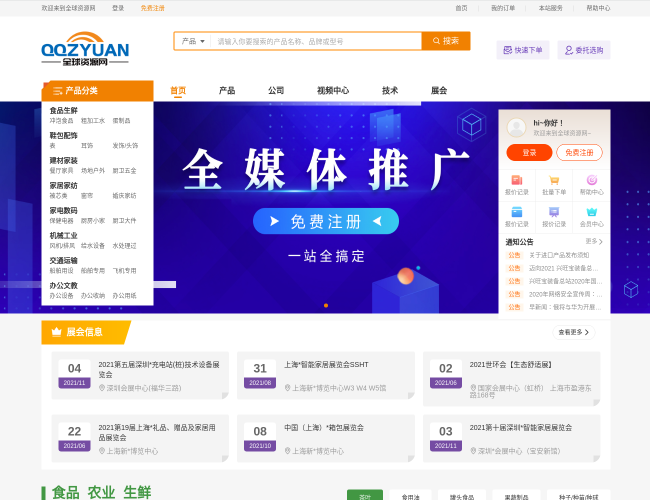The image size is (650, 500).
Task: Open 查看更多 for exhibitions
Action: point(574,332)
